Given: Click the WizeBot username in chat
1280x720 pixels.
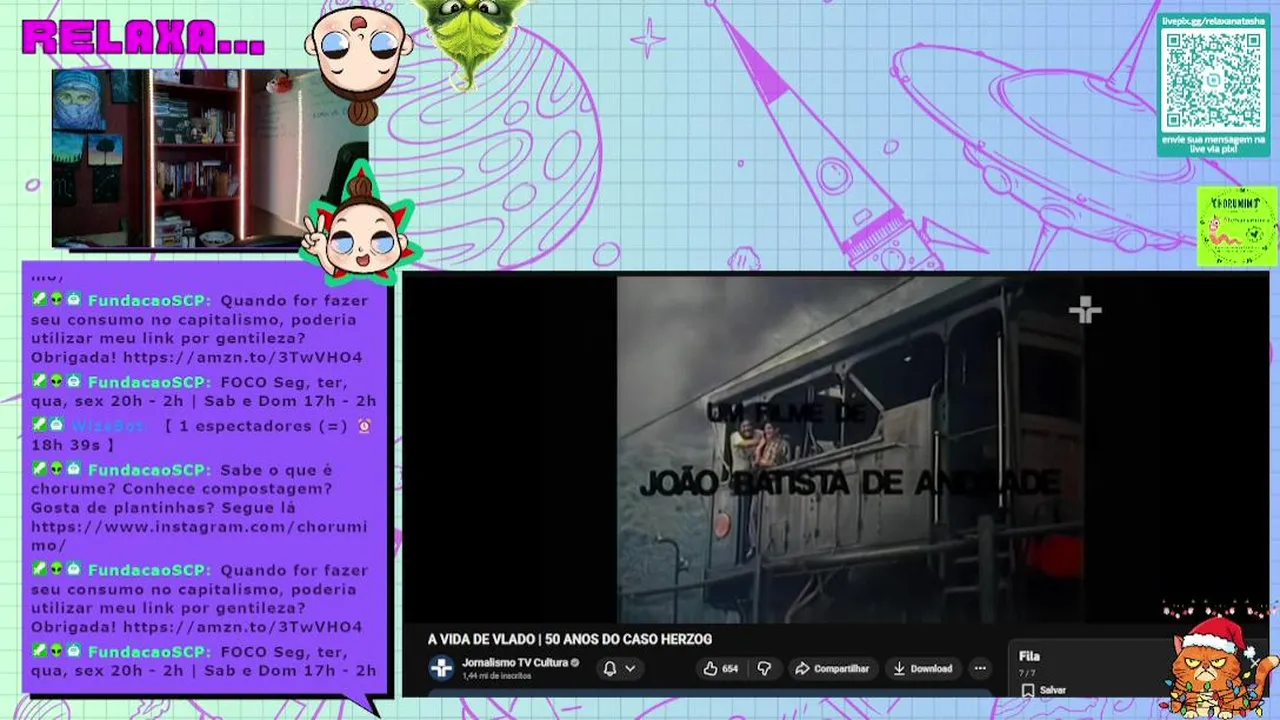Looking at the screenshot, I should [x=110, y=426].
